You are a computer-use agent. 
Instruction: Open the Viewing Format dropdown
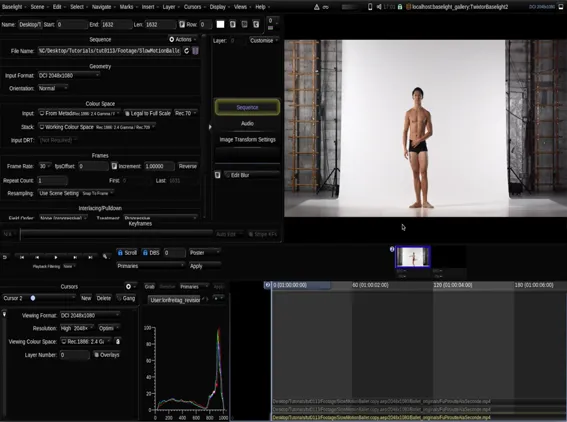(x=90, y=315)
